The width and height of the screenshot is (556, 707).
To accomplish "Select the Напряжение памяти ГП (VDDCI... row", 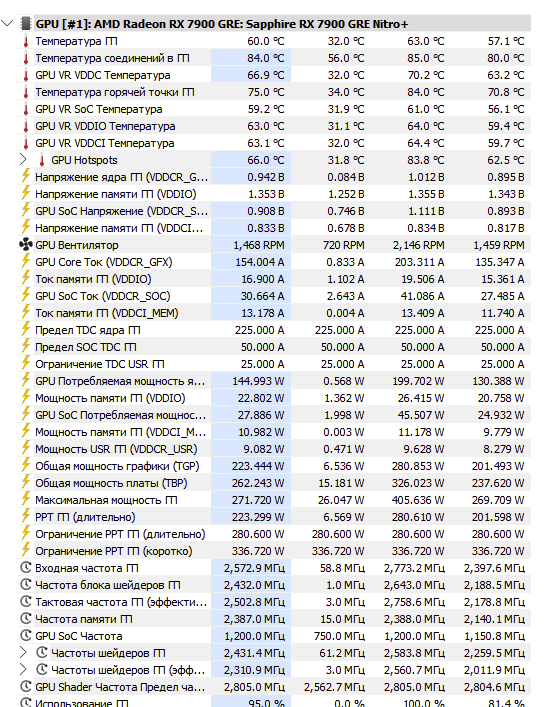I will (275, 228).
